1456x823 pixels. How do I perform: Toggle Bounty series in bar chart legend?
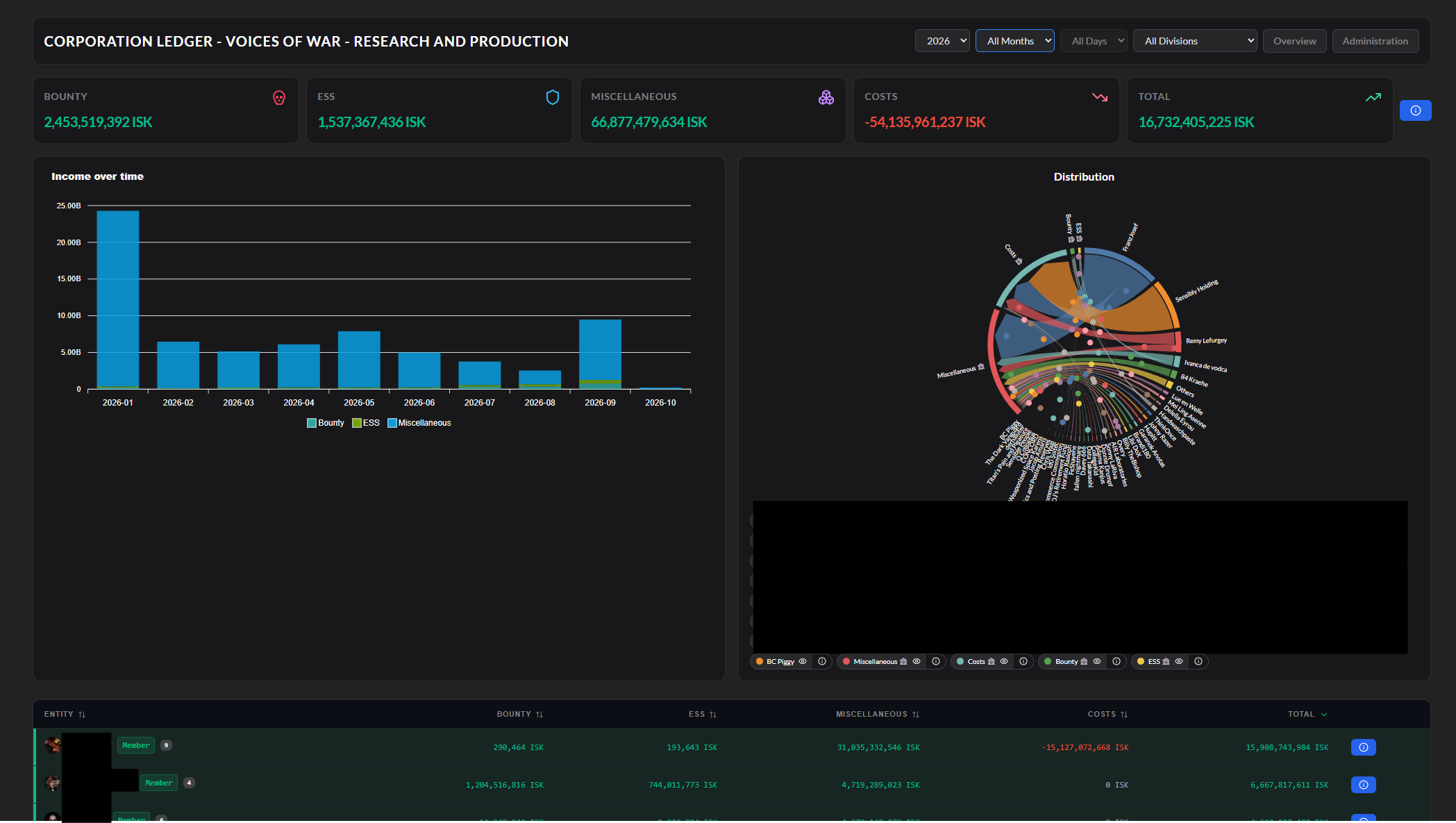[x=326, y=423]
